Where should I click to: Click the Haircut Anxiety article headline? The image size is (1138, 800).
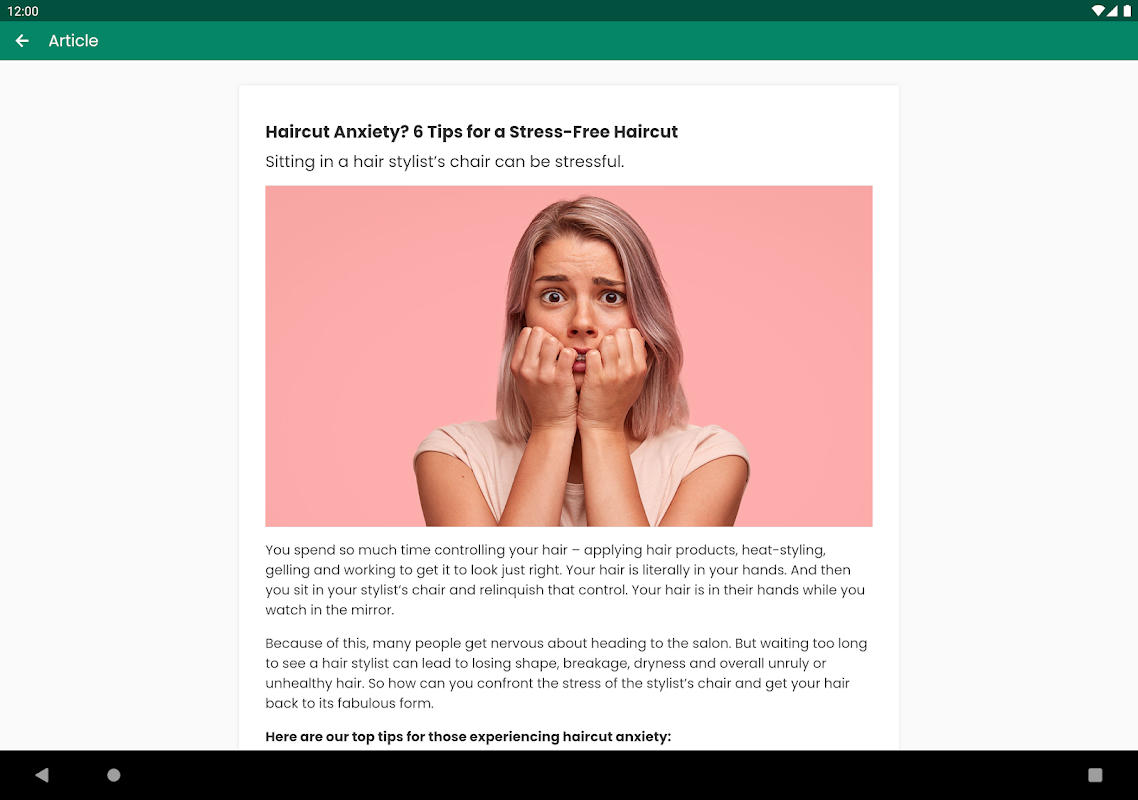(471, 131)
